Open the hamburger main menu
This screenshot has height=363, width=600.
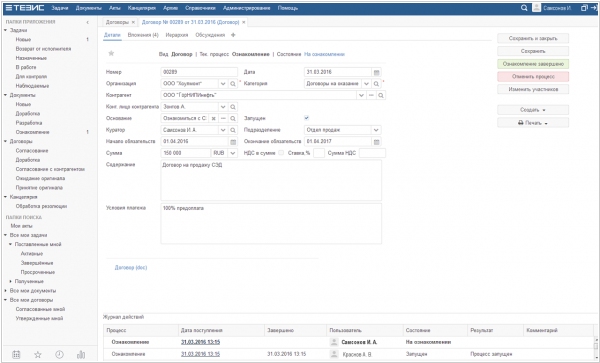(8, 8)
